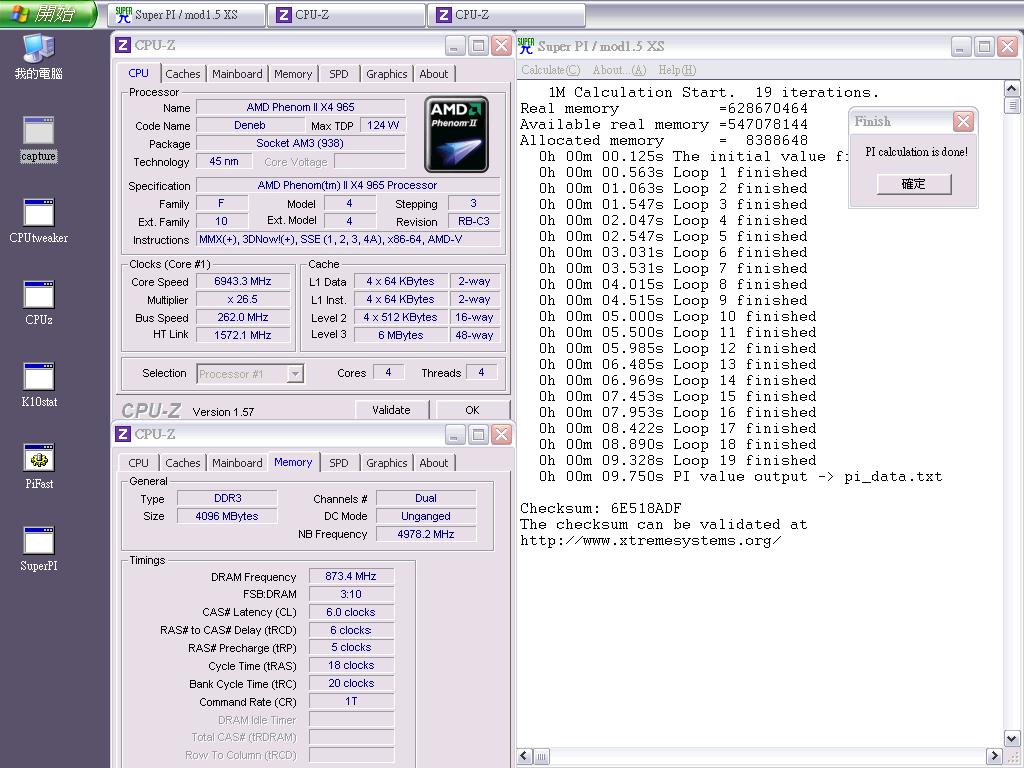Expand the Processor #1 selection dropdown
The height and width of the screenshot is (768, 1024).
click(296, 374)
